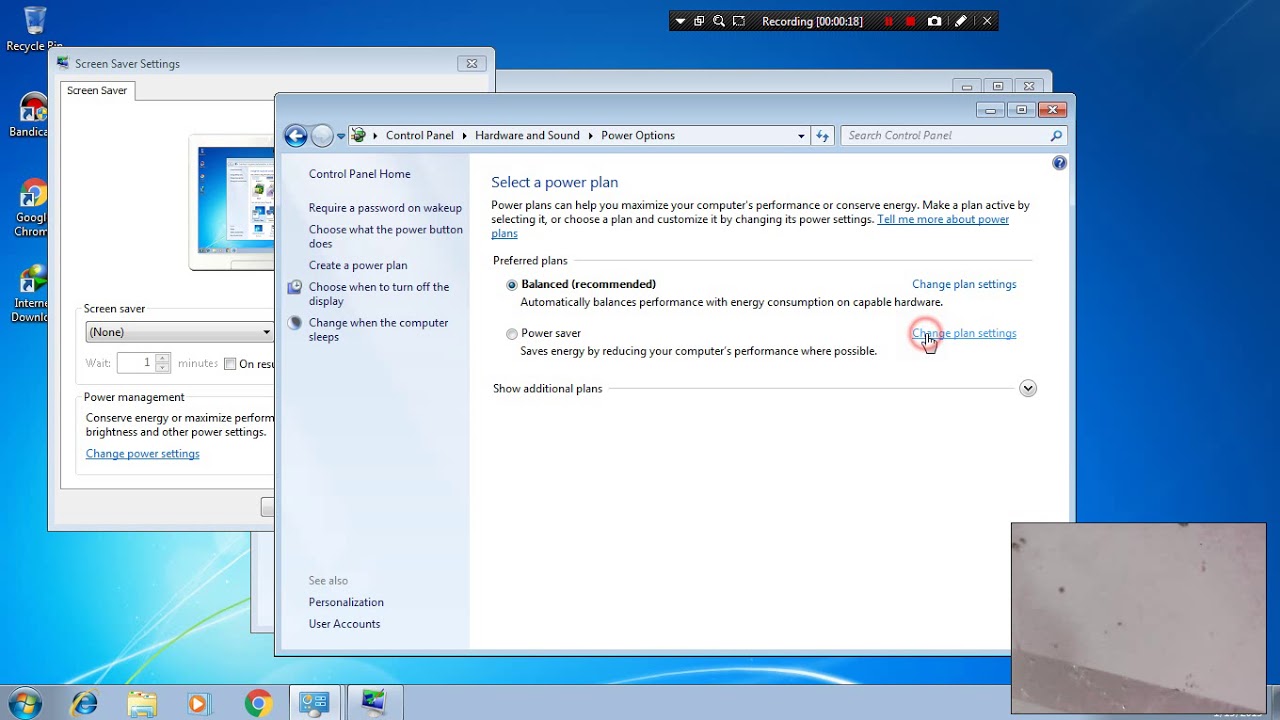Open Choose when to turn off display
Screen dimensions: 1280x720
[379, 294]
